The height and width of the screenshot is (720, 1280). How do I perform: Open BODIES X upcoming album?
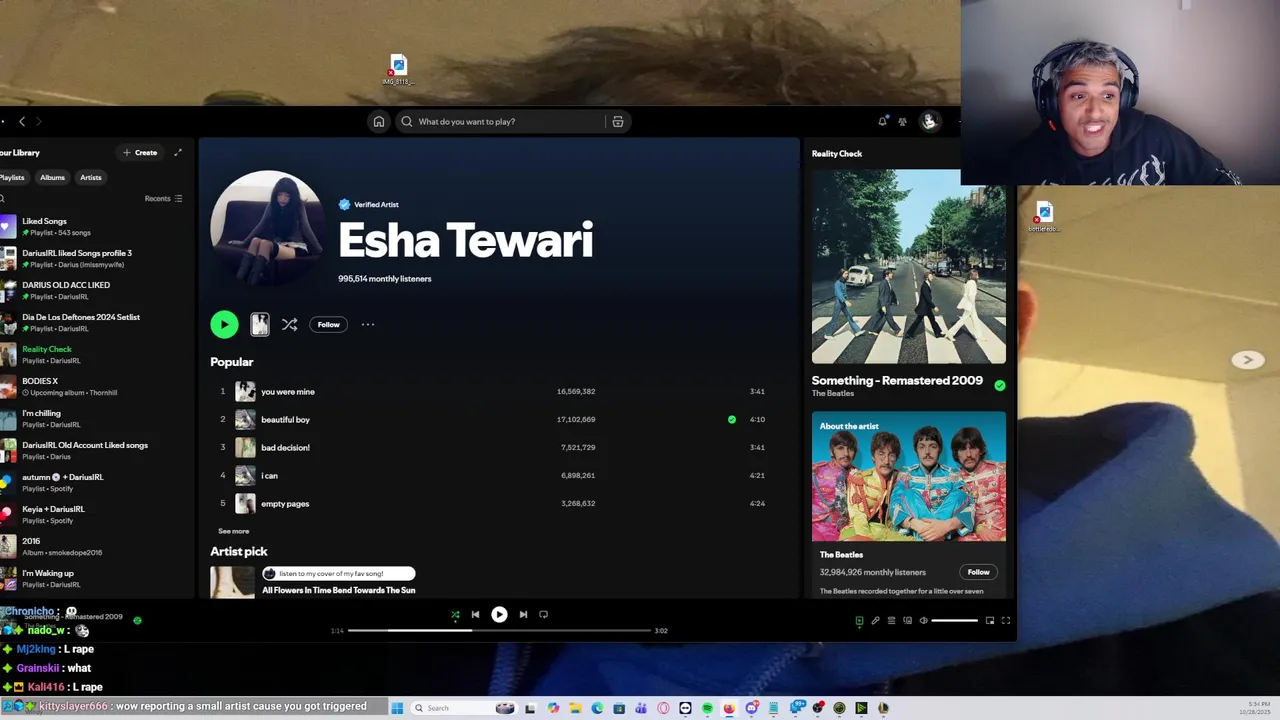[x=95, y=387]
